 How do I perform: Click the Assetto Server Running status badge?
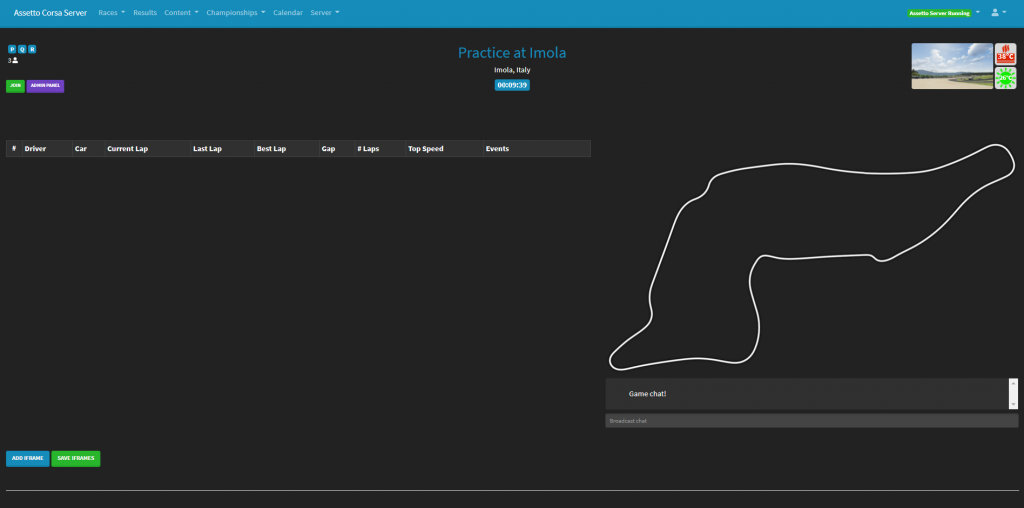click(939, 13)
